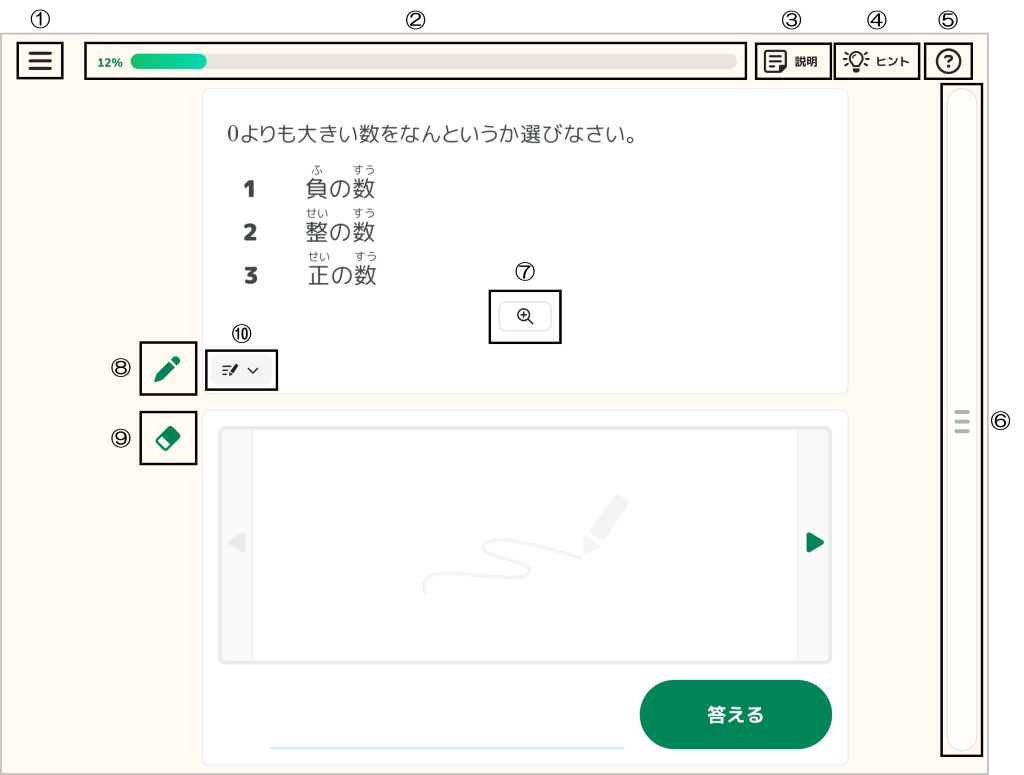Choose option 1 負の数
Screen dimensions: 1024x775
click(x=309, y=184)
